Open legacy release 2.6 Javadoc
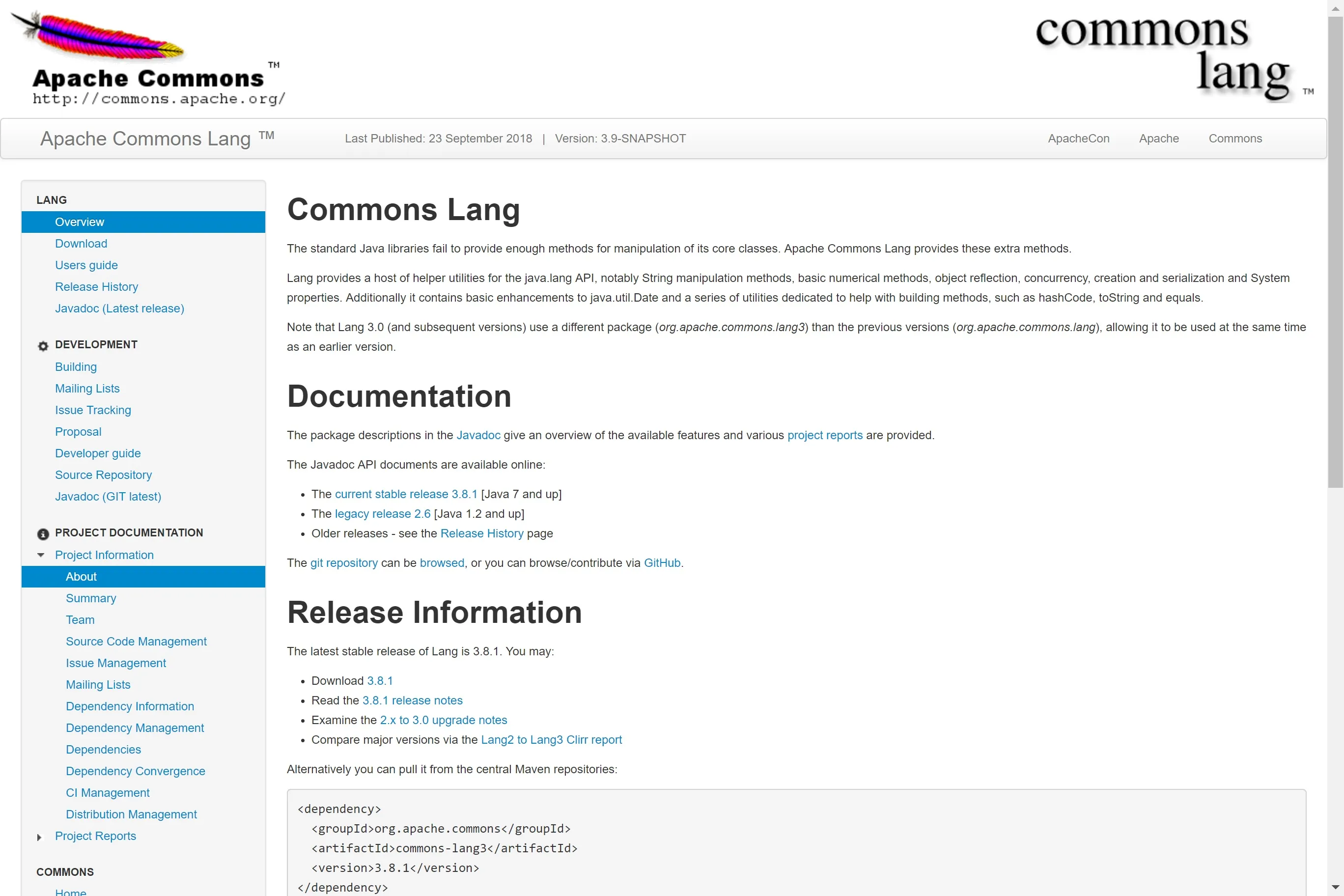The width and height of the screenshot is (1344, 896). pyautogui.click(x=382, y=514)
